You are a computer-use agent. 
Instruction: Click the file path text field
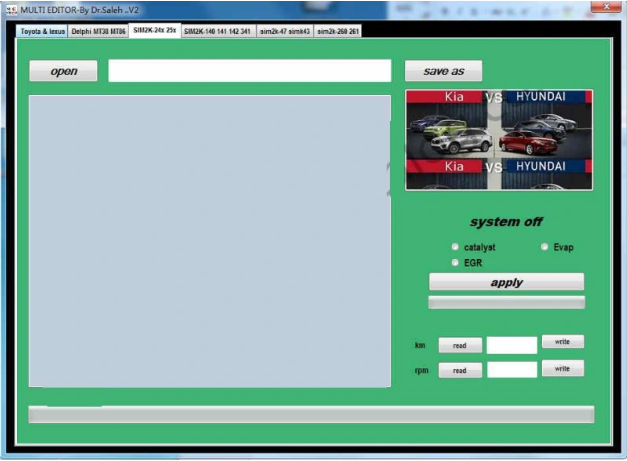pyautogui.click(x=249, y=71)
